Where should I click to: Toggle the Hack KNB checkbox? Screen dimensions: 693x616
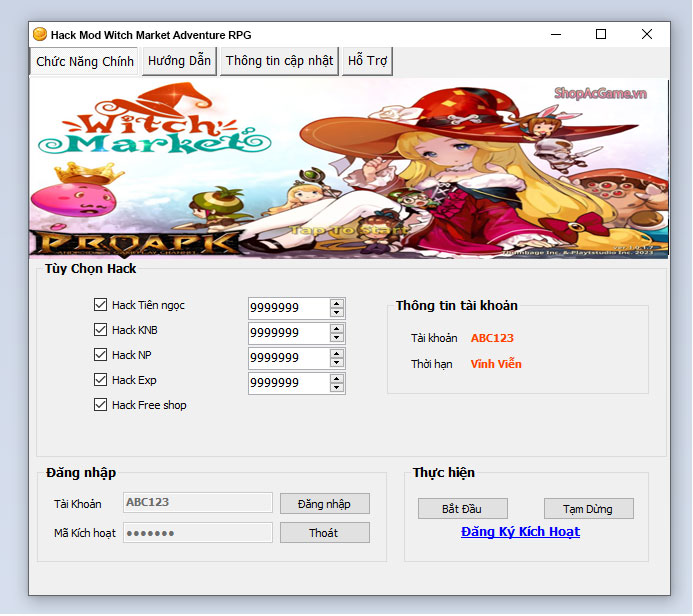[100, 330]
